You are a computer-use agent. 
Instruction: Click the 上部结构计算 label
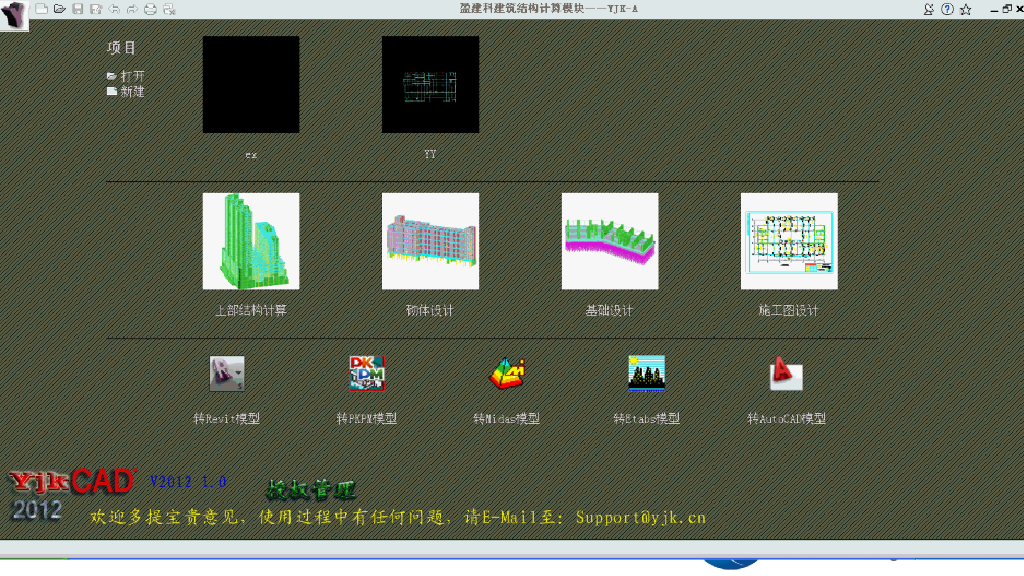point(251,310)
